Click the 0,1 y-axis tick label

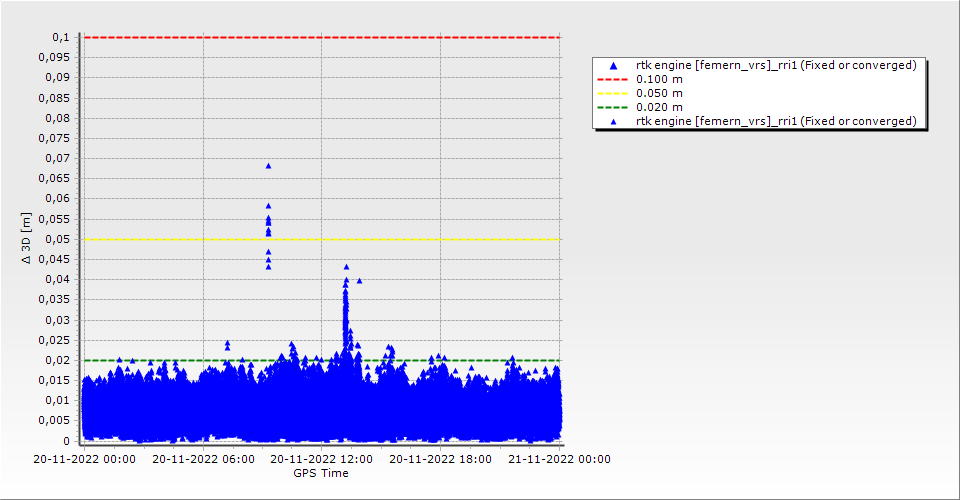[61, 37]
